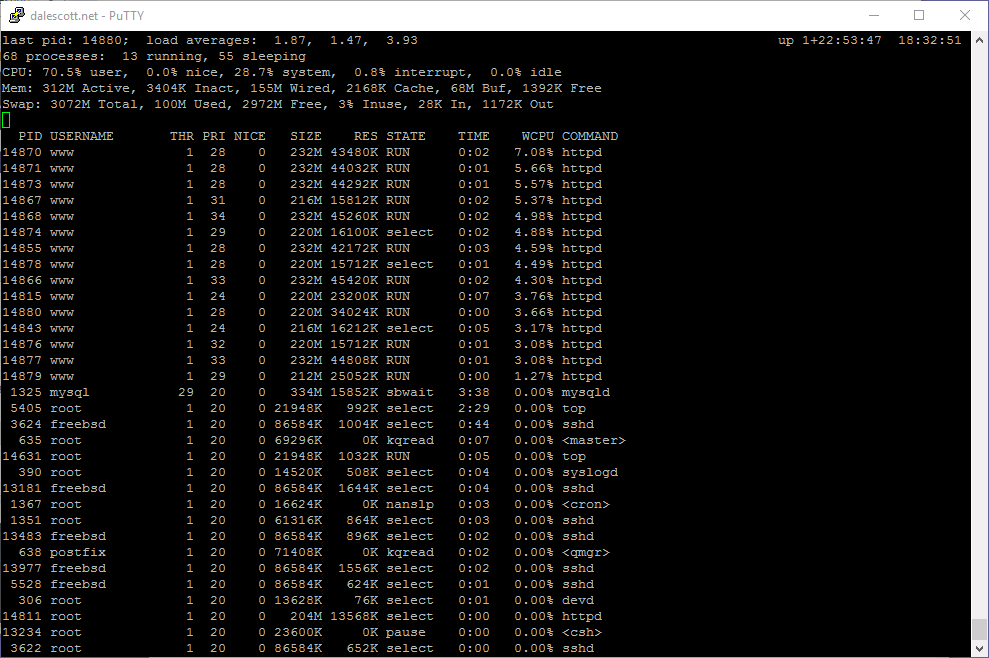Click the PRI column header
This screenshot has width=989, height=658.
coord(214,136)
